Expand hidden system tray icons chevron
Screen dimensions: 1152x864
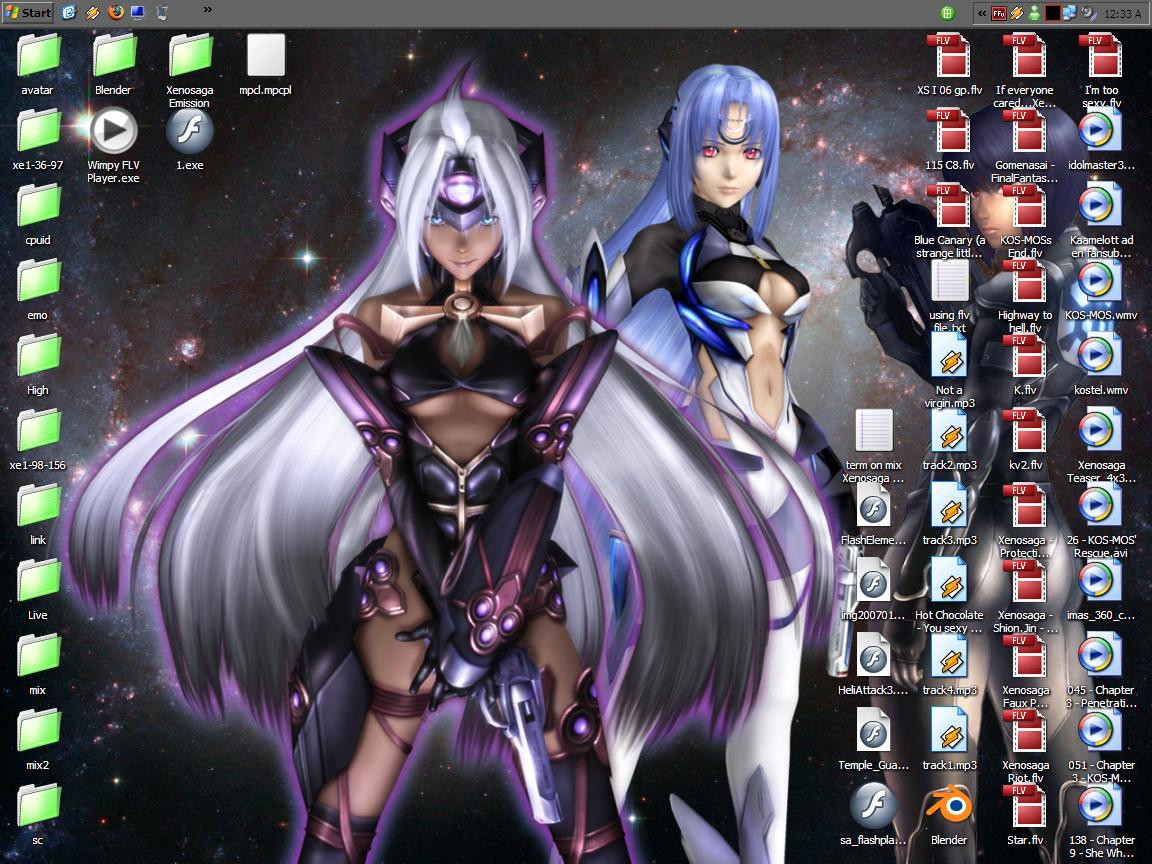(982, 13)
